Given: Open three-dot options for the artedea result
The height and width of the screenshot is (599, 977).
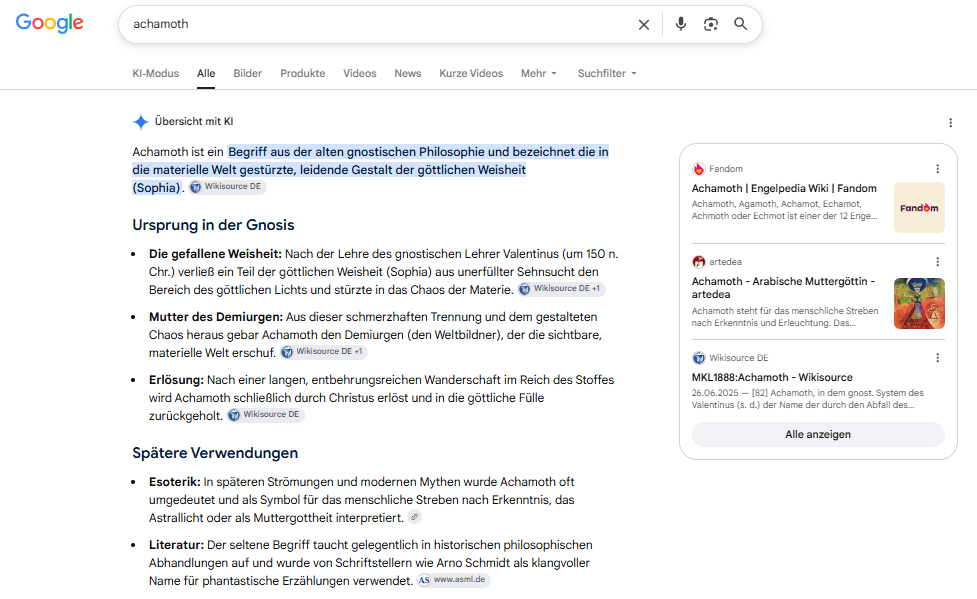Looking at the screenshot, I should coord(937,262).
